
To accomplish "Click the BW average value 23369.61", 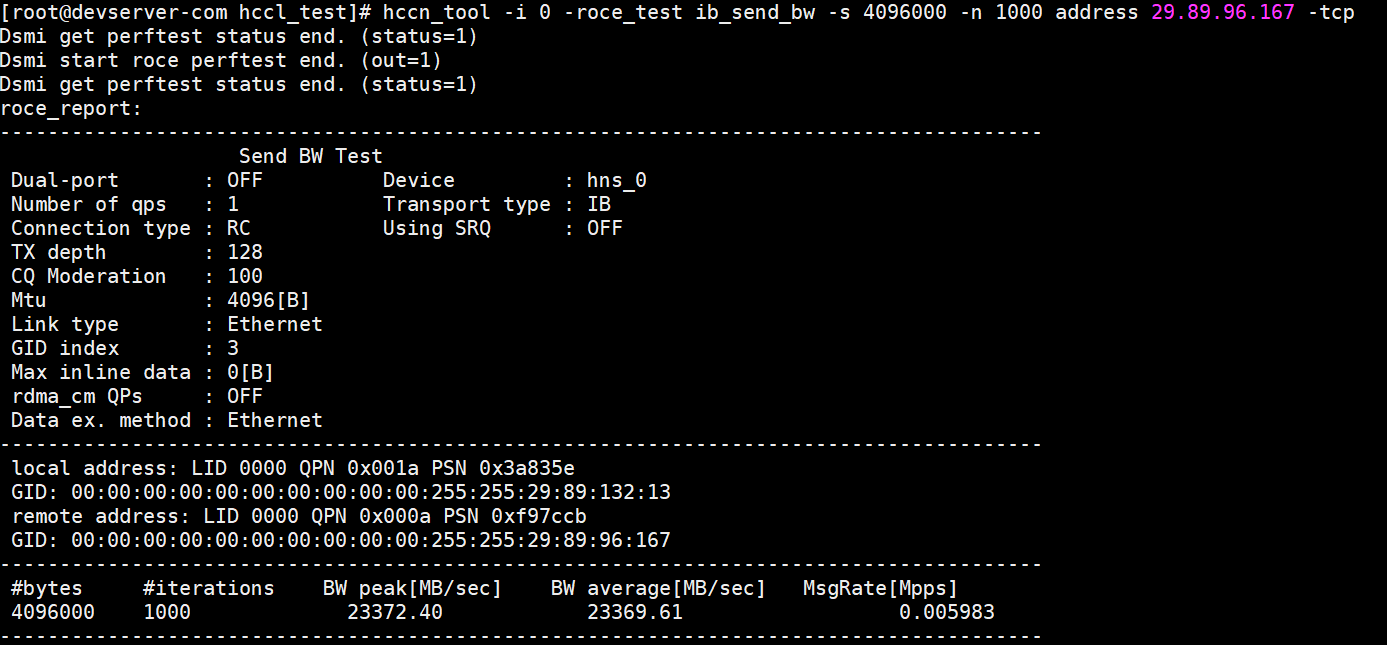I will click(x=635, y=612).
